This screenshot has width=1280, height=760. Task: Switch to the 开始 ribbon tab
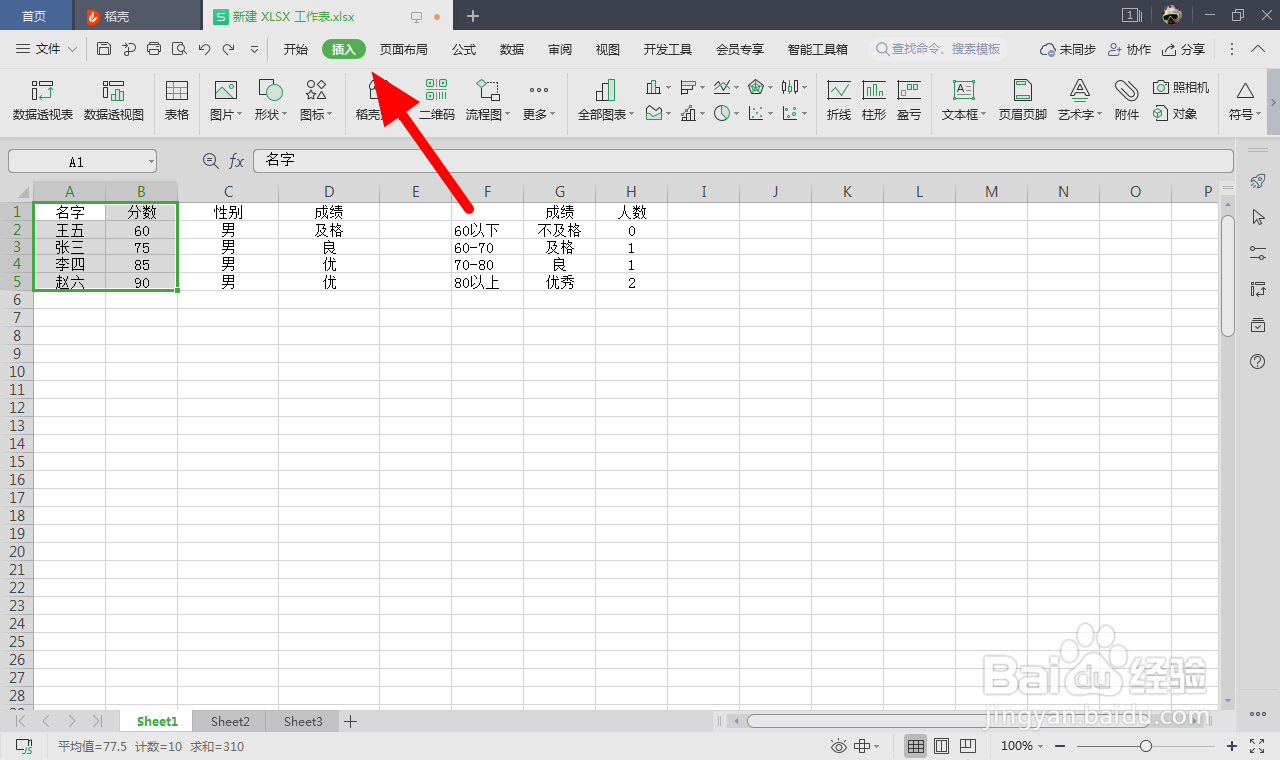[296, 49]
